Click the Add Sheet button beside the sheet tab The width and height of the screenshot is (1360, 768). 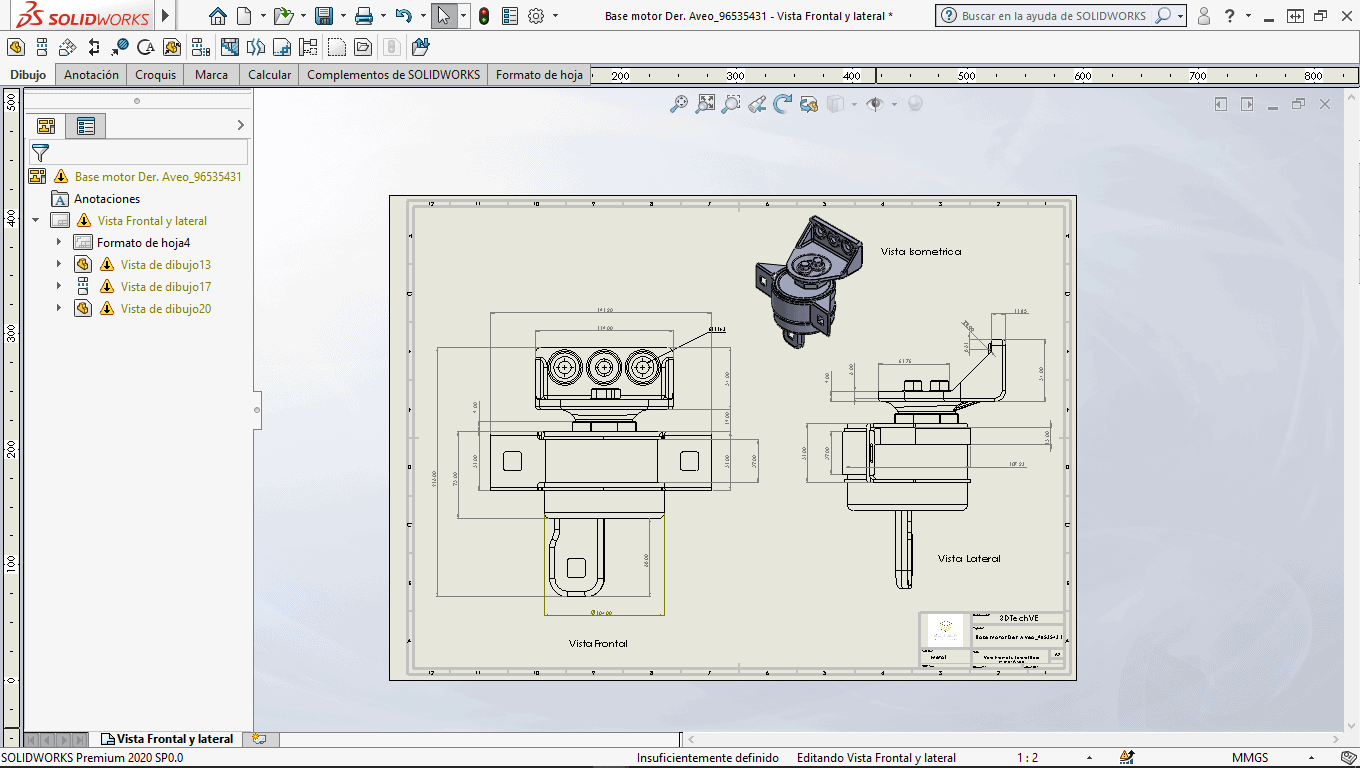[x=260, y=739]
